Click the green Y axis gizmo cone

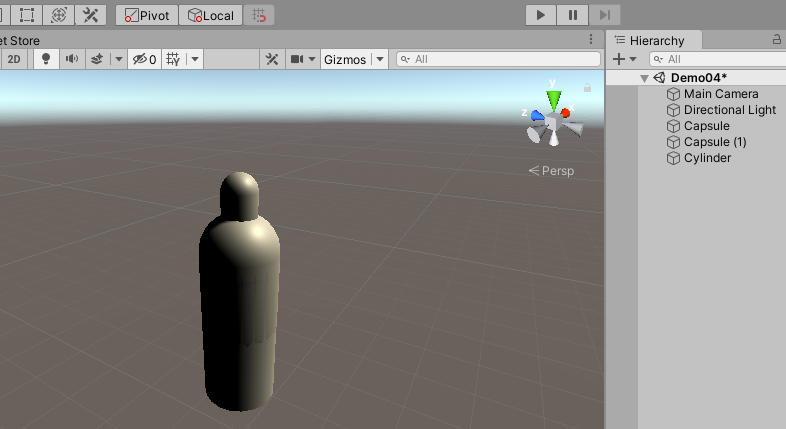(x=553, y=100)
